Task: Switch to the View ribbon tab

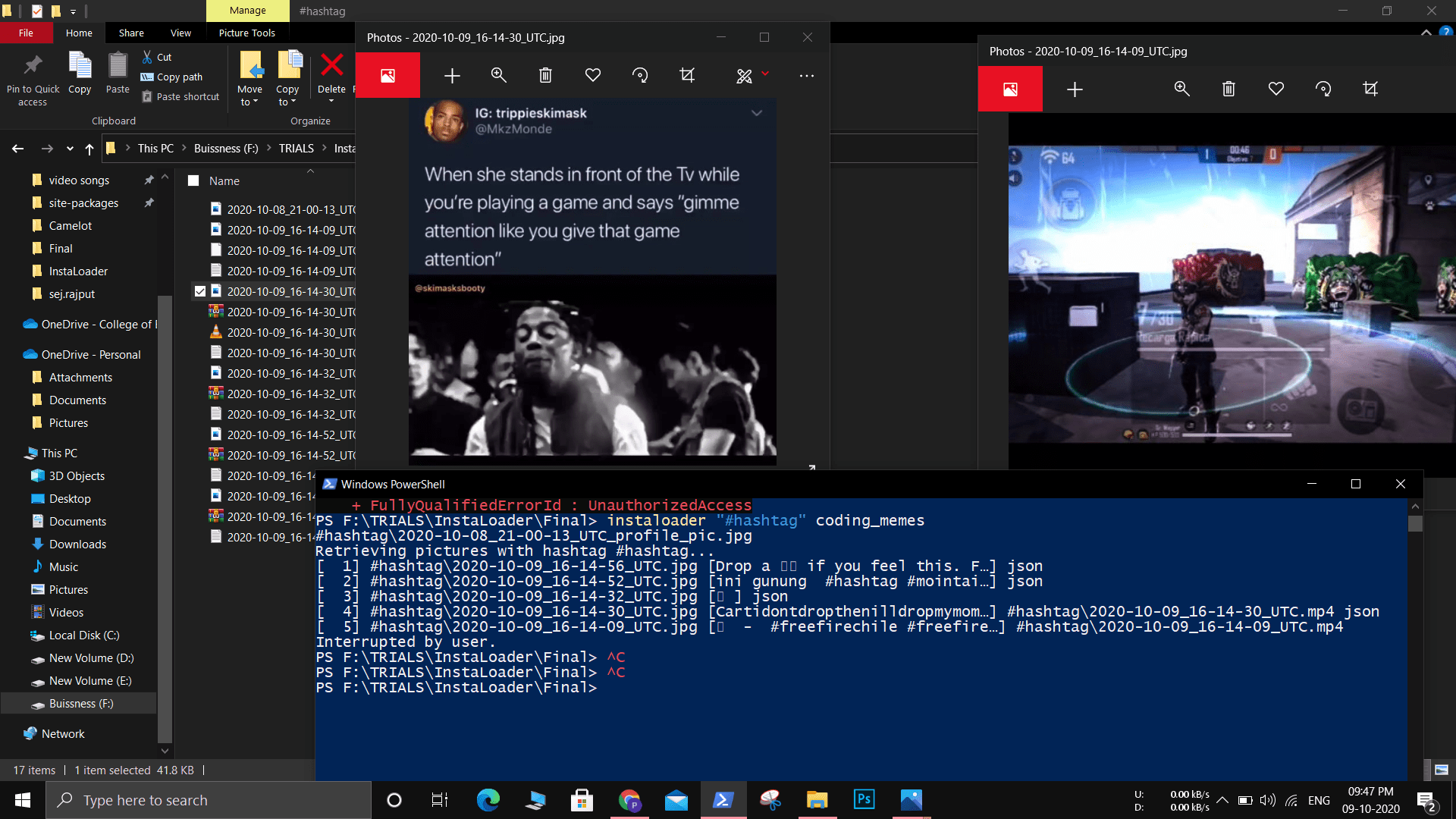Action: click(180, 33)
